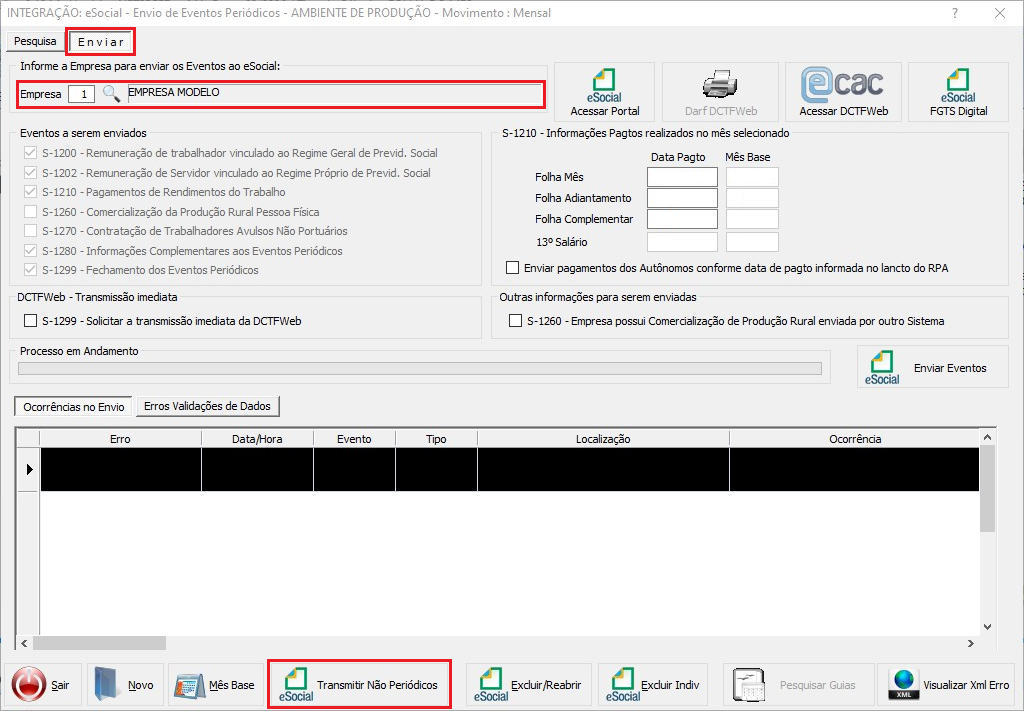Check S-1260 Comercialização de Produção Rural option
1024x711 pixels.
515,321
